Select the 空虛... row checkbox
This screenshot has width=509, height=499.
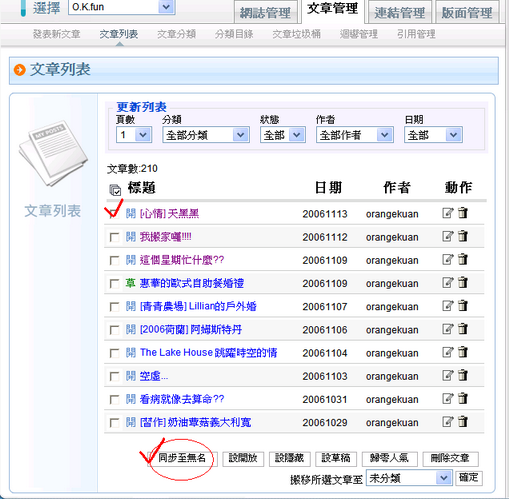[x=114, y=376]
